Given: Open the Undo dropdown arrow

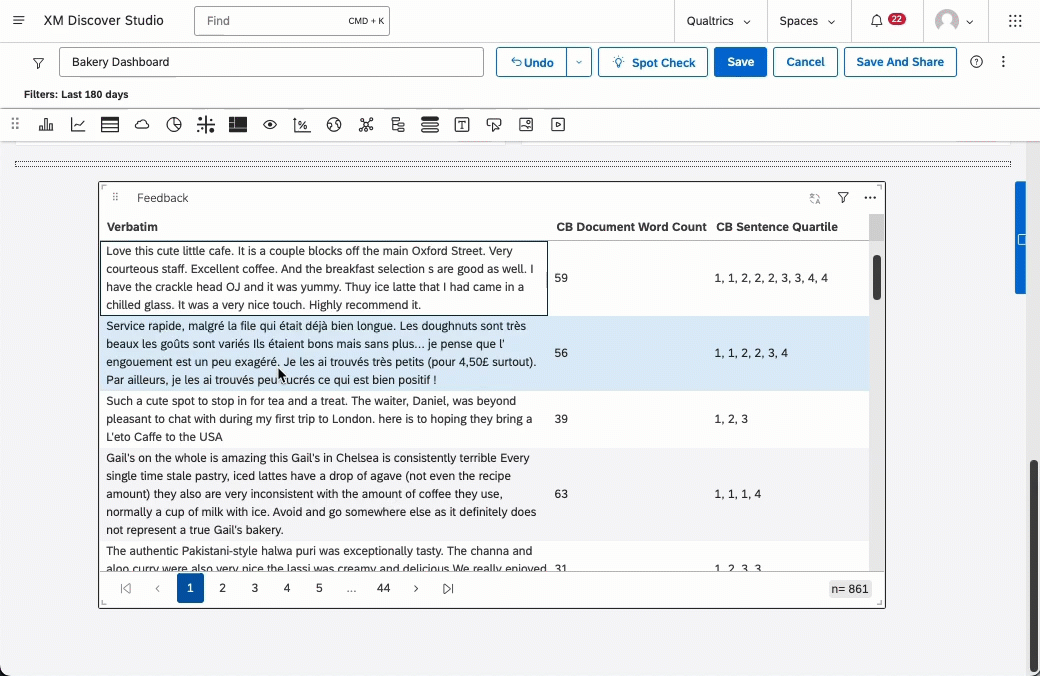Looking at the screenshot, I should [577, 61].
